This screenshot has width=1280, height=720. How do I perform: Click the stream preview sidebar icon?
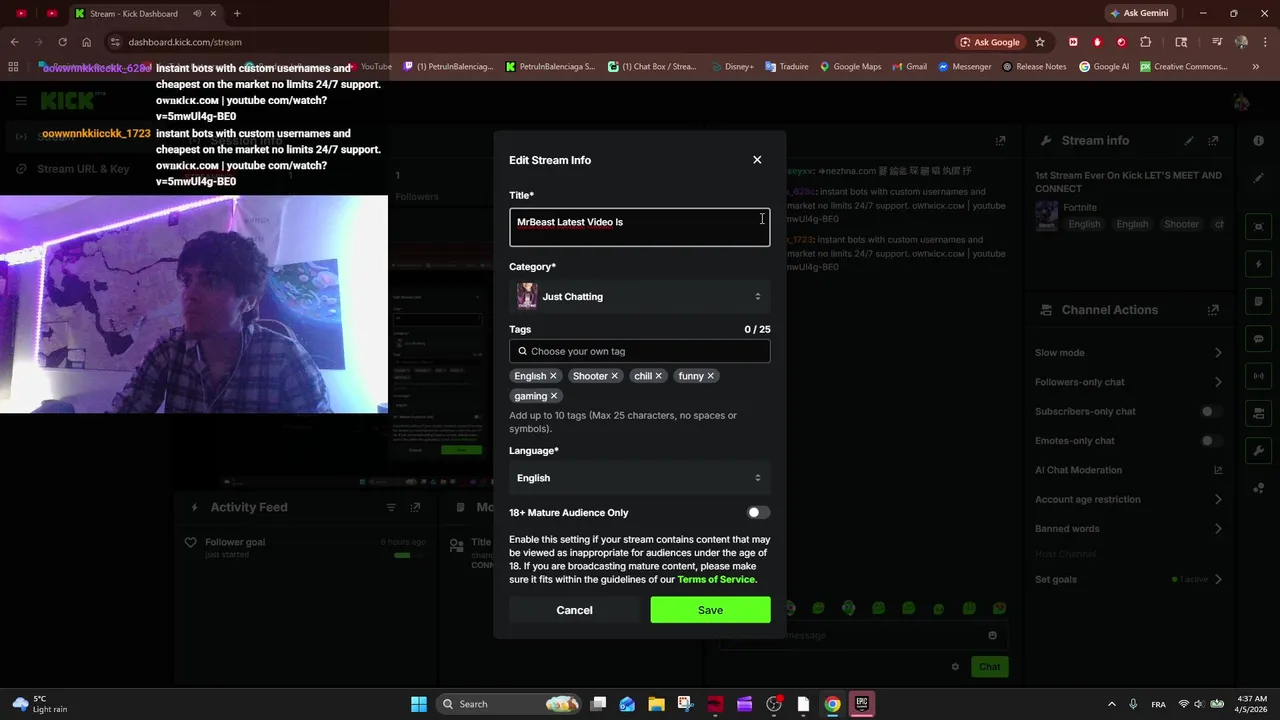point(1259,227)
